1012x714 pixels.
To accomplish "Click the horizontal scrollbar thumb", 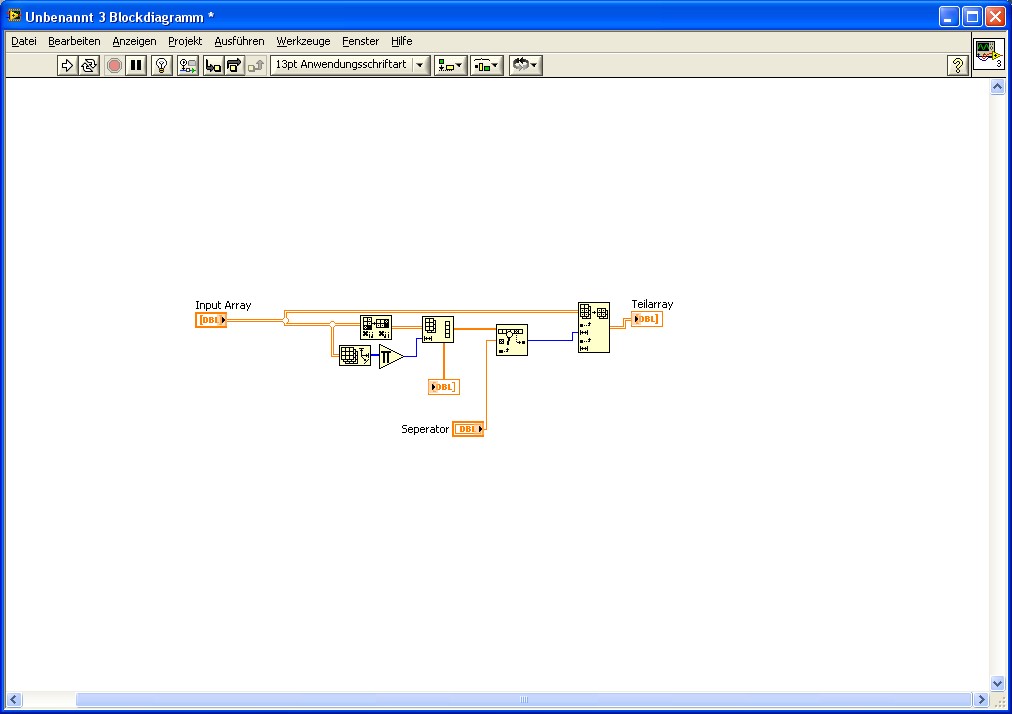I will [523, 700].
